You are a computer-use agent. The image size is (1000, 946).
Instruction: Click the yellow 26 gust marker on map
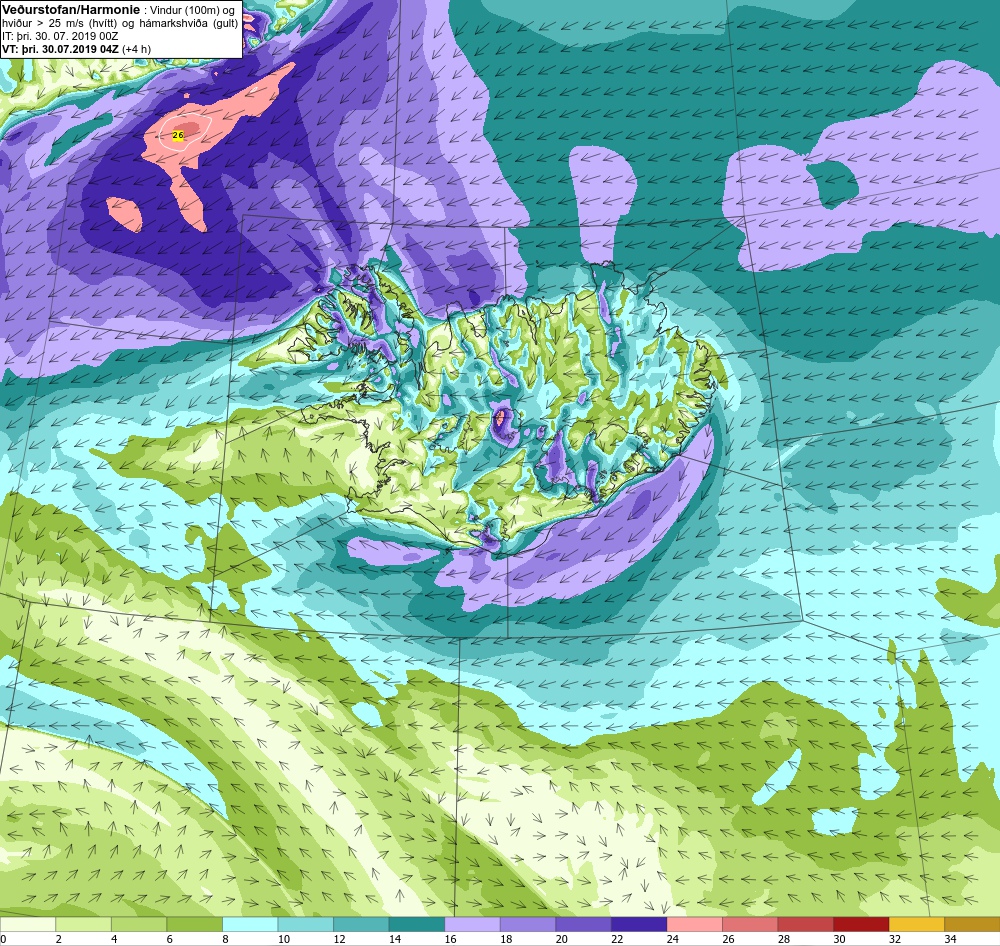pyautogui.click(x=178, y=135)
